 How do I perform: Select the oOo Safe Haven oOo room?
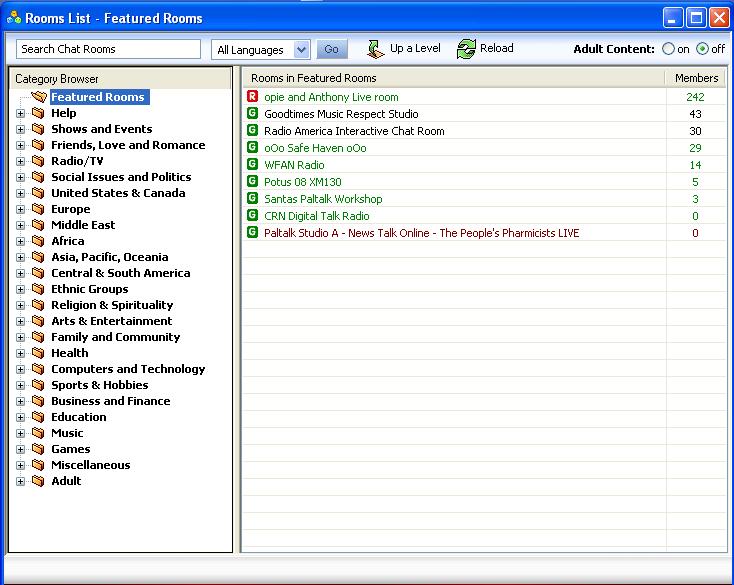pyautogui.click(x=485, y=148)
